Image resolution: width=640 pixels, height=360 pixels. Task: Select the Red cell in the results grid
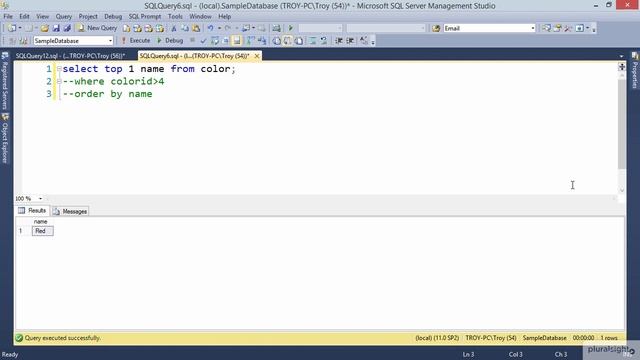click(42, 231)
